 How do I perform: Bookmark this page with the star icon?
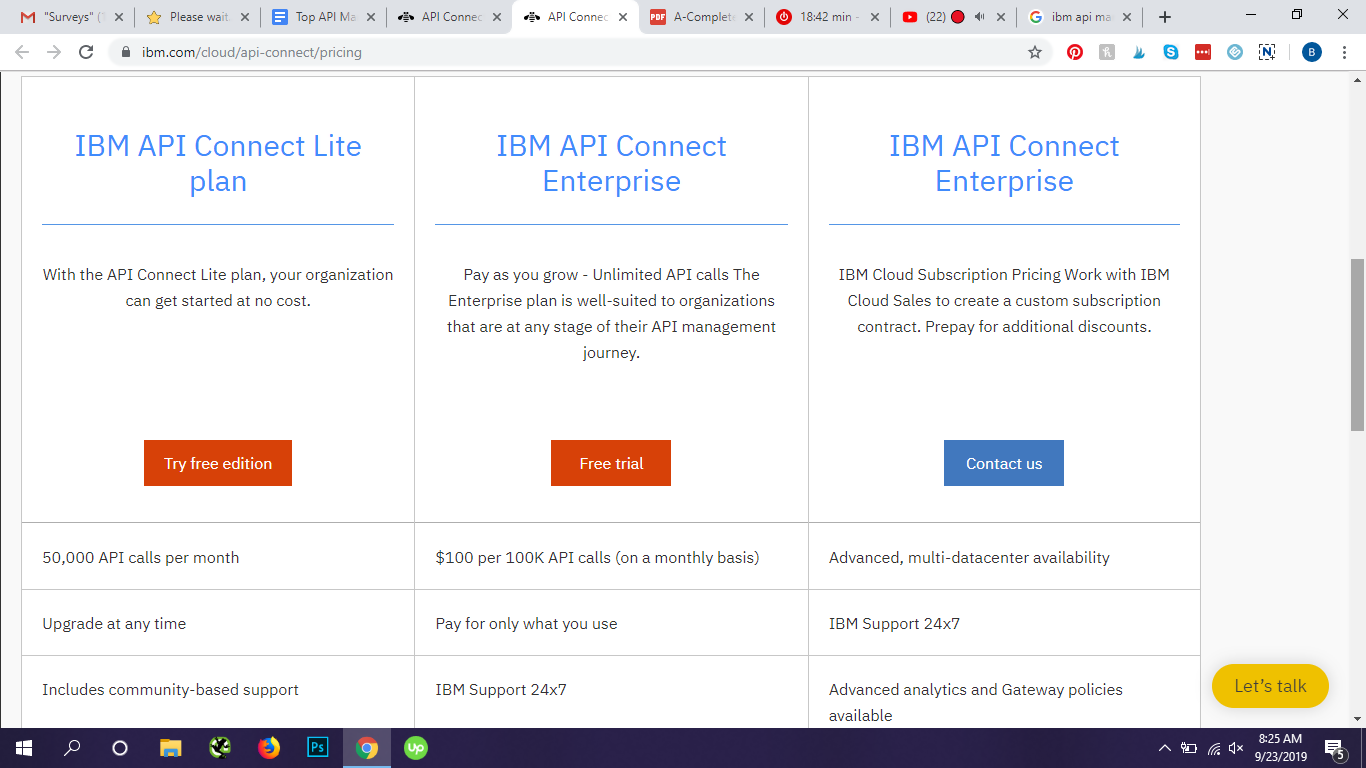click(x=1035, y=53)
